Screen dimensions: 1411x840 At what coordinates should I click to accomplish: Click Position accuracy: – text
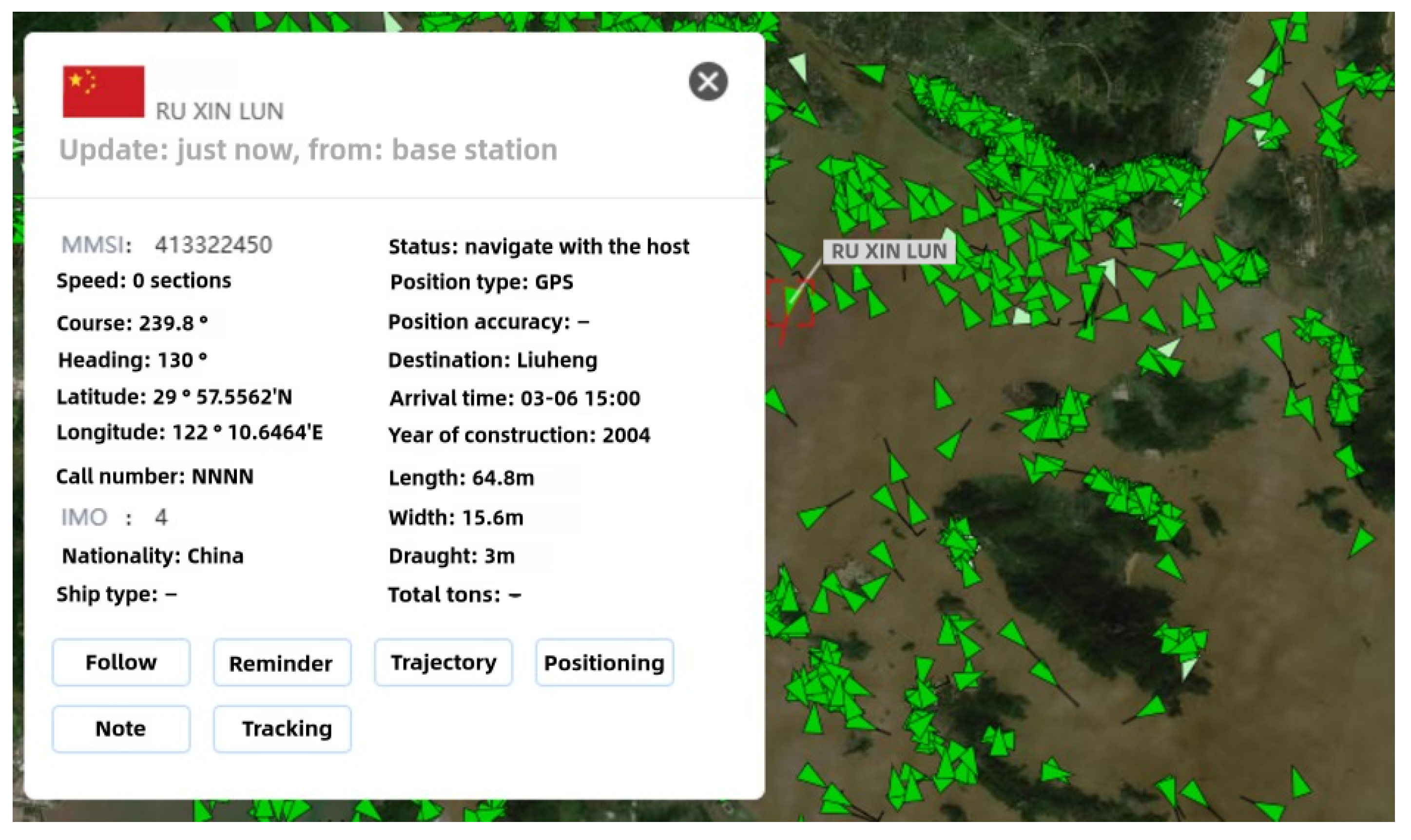pos(489,322)
